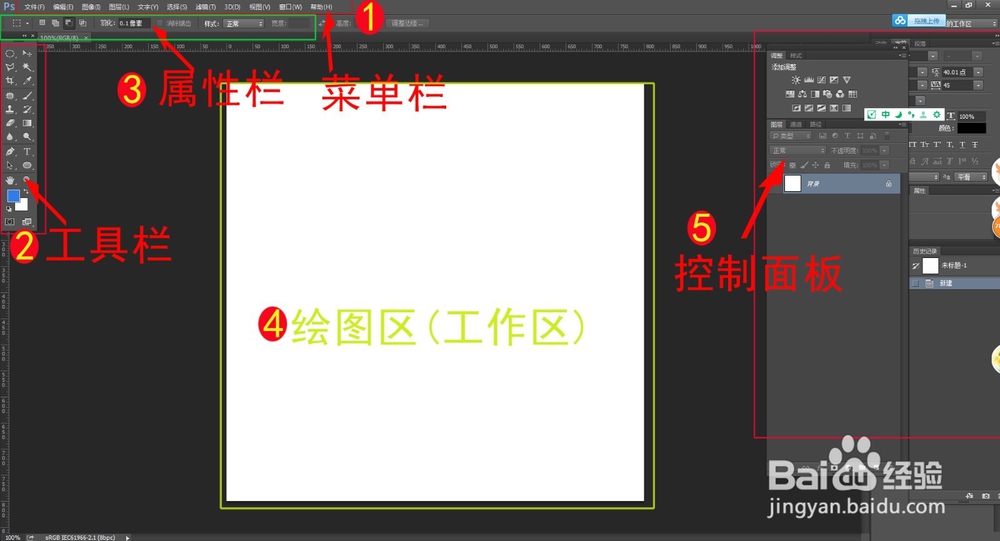Swap foreground and background colors
Screen dimensions: 1000x541
[x=26, y=191]
